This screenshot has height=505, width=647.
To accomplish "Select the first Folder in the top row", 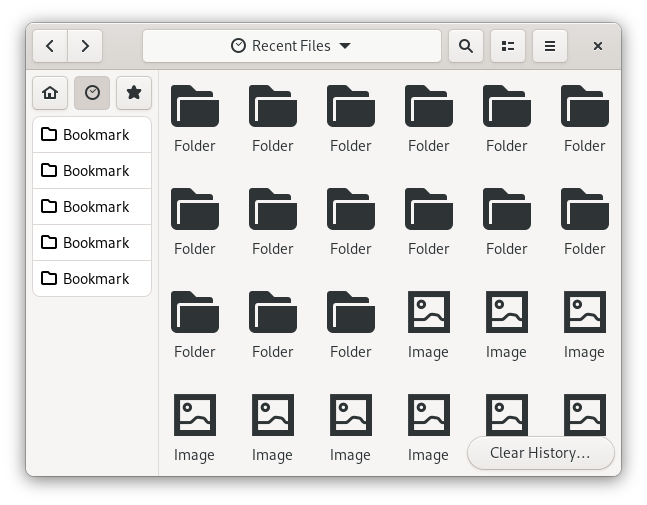I will pyautogui.click(x=195, y=118).
